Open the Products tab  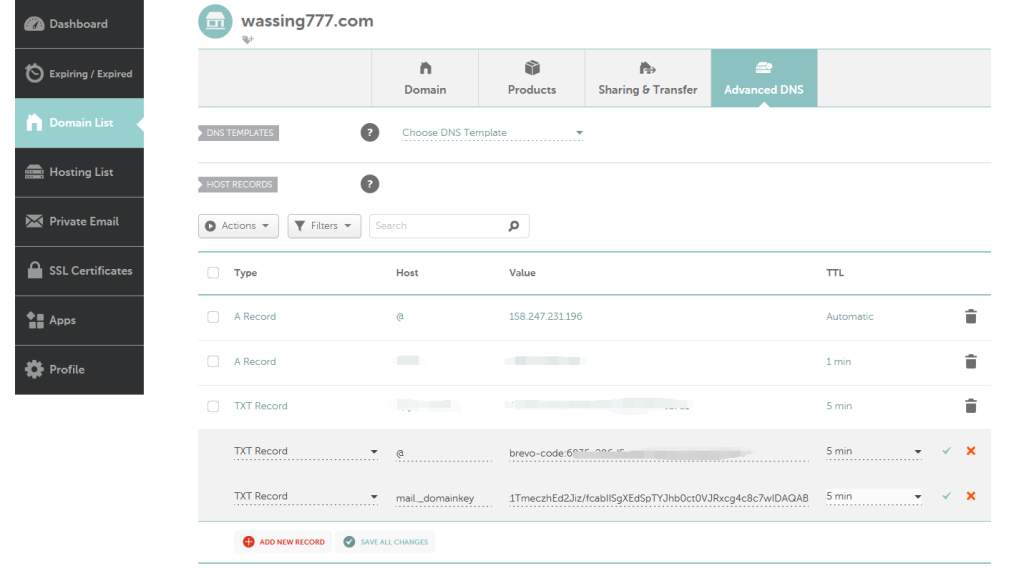(x=532, y=78)
